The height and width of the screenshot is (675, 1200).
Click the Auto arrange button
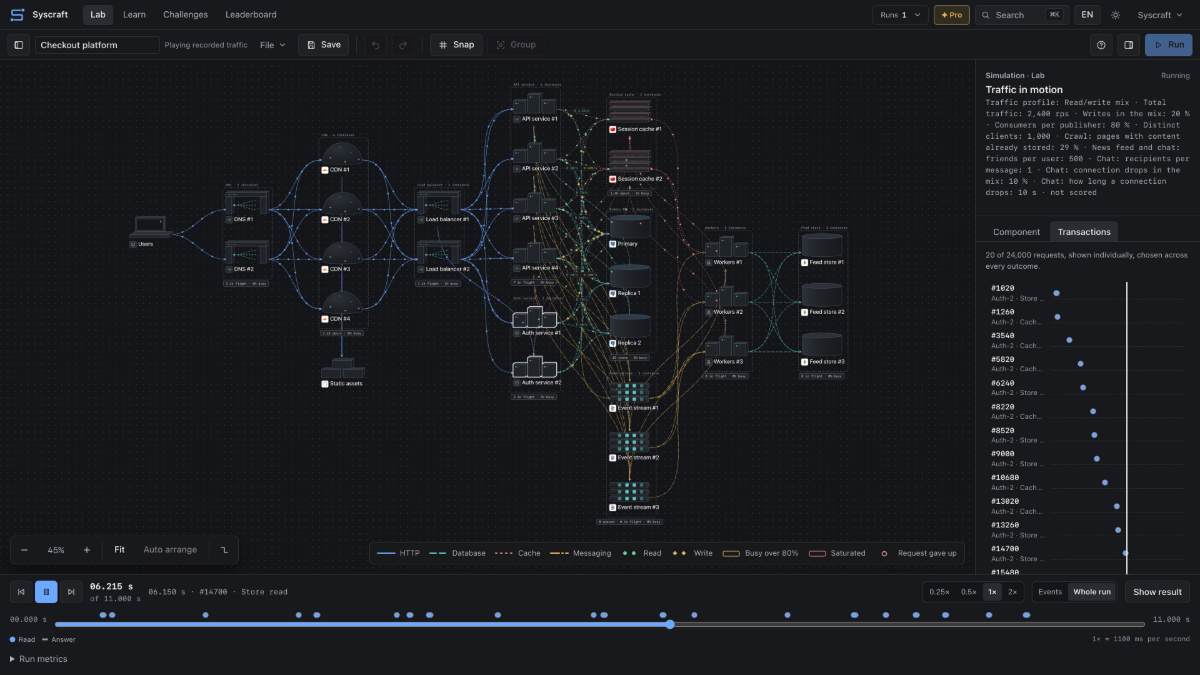point(170,550)
